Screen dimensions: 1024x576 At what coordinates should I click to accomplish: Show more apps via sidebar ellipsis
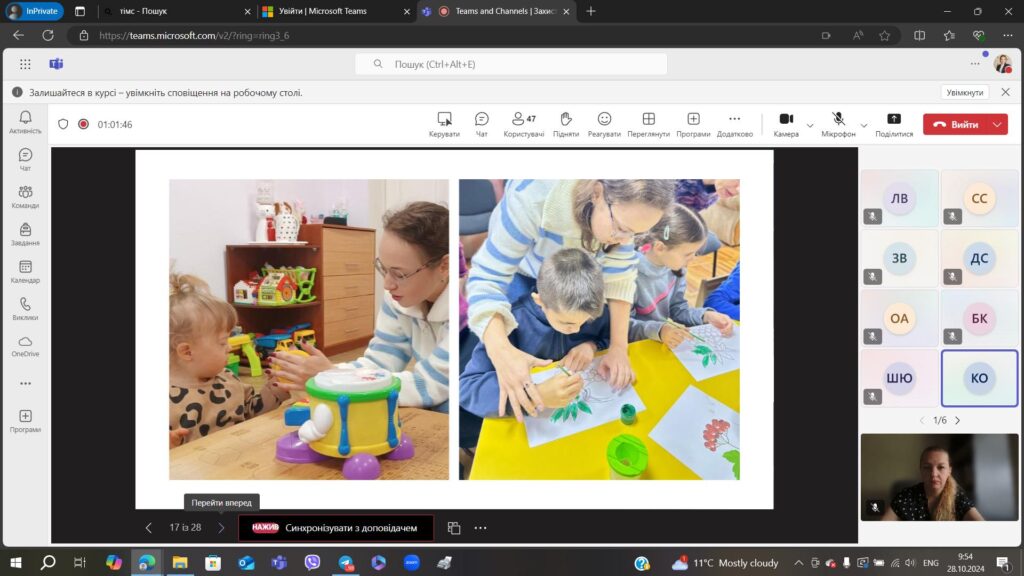point(25,383)
